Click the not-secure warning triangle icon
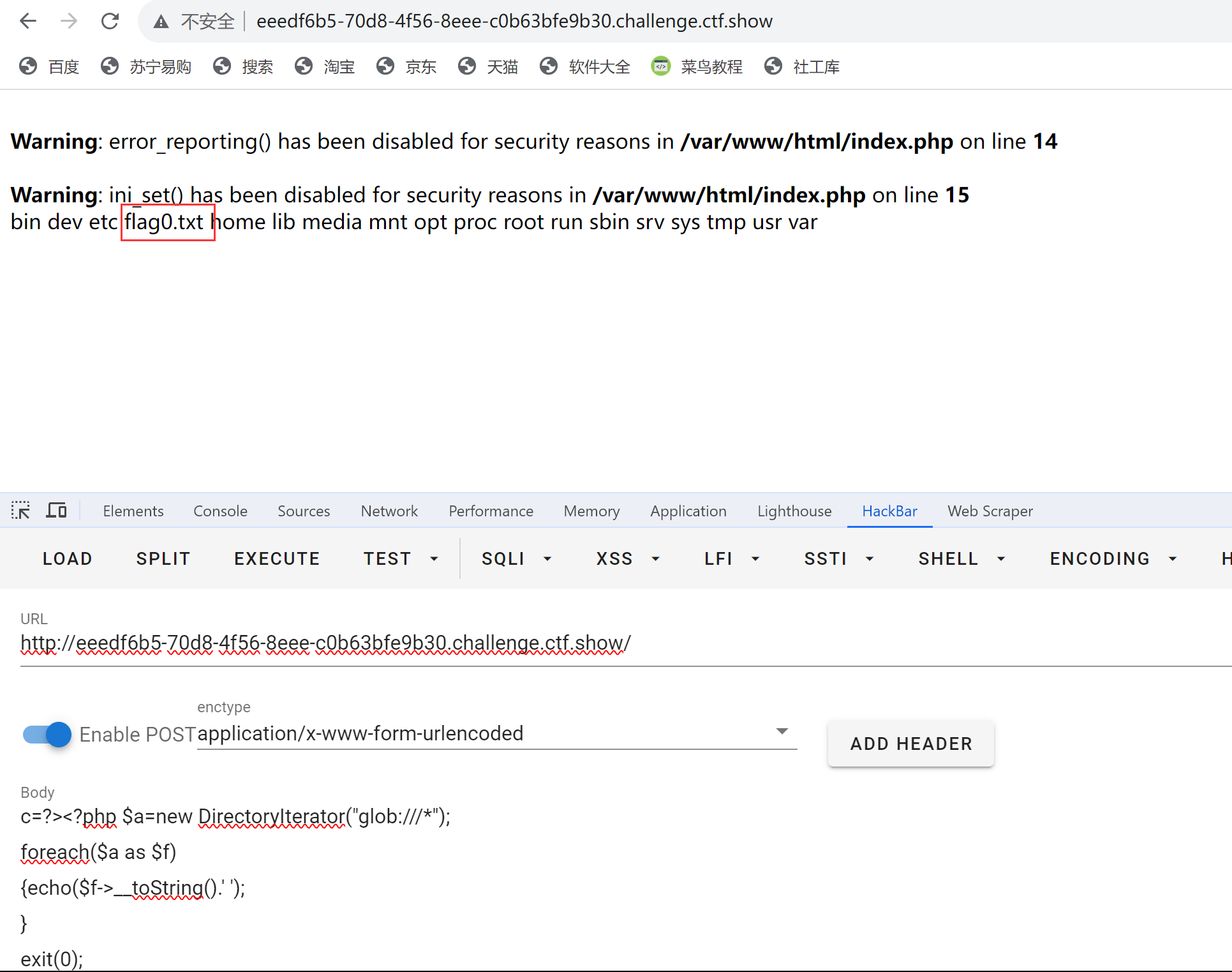 click(x=161, y=22)
